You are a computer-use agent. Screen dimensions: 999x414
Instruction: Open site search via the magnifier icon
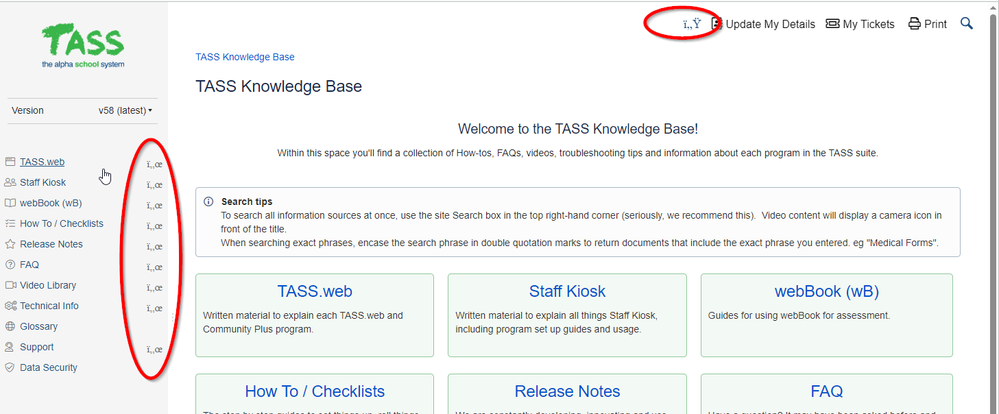[x=967, y=24]
